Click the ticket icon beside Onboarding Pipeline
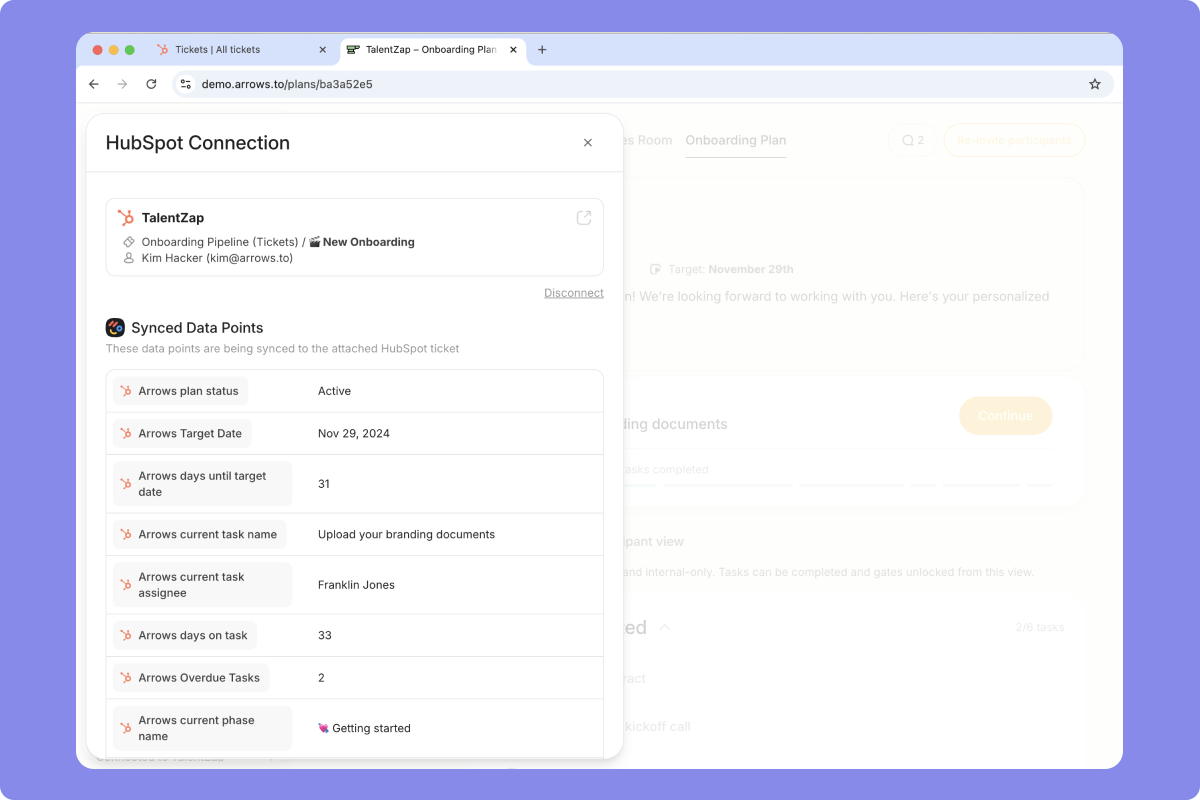This screenshot has width=1200, height=800. [x=129, y=242]
